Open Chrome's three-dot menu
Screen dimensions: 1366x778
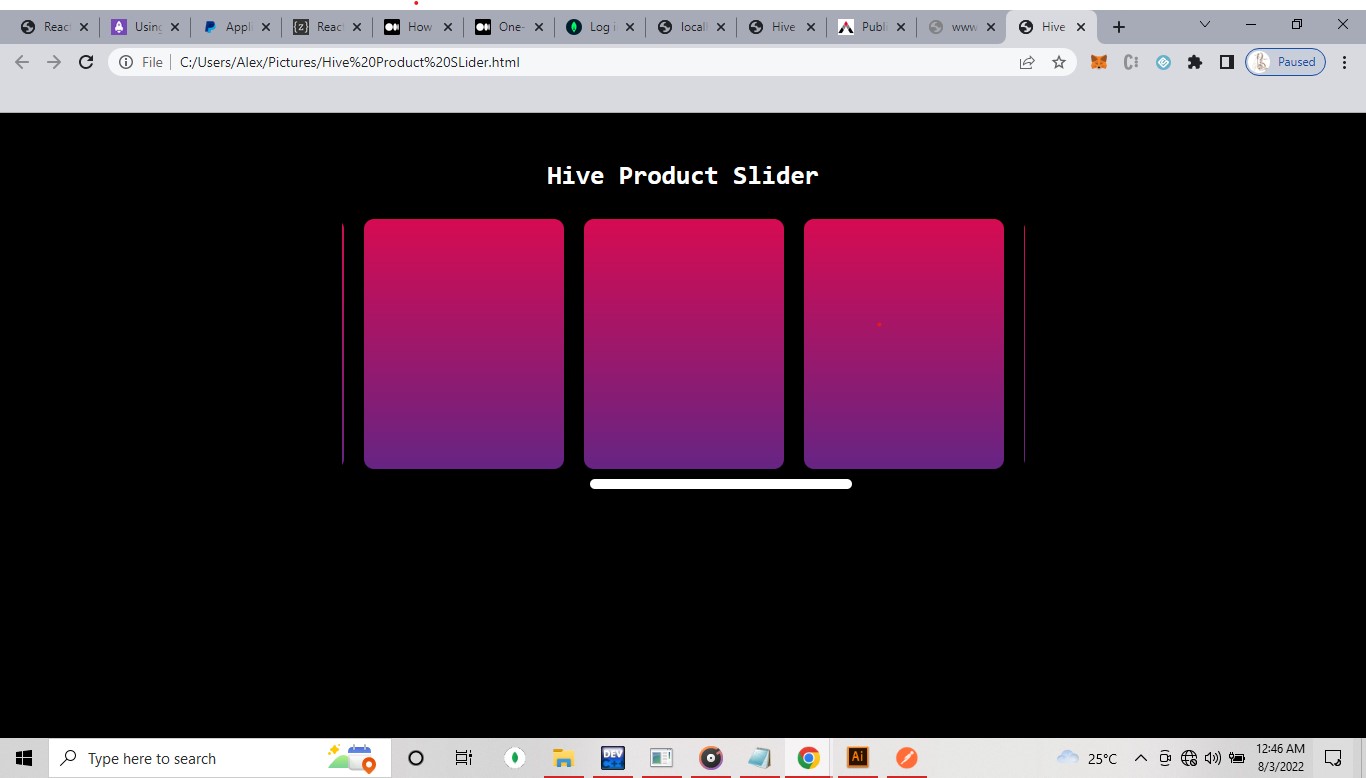pos(1344,62)
